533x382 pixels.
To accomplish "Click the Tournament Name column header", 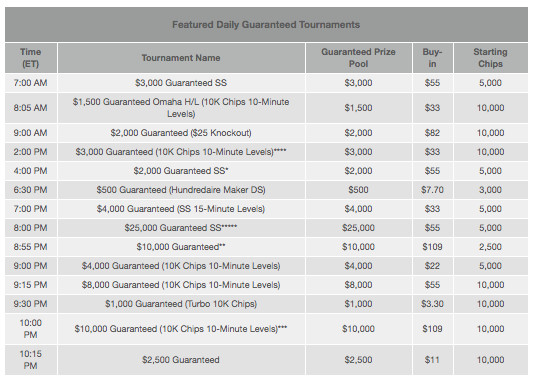I will point(181,58).
